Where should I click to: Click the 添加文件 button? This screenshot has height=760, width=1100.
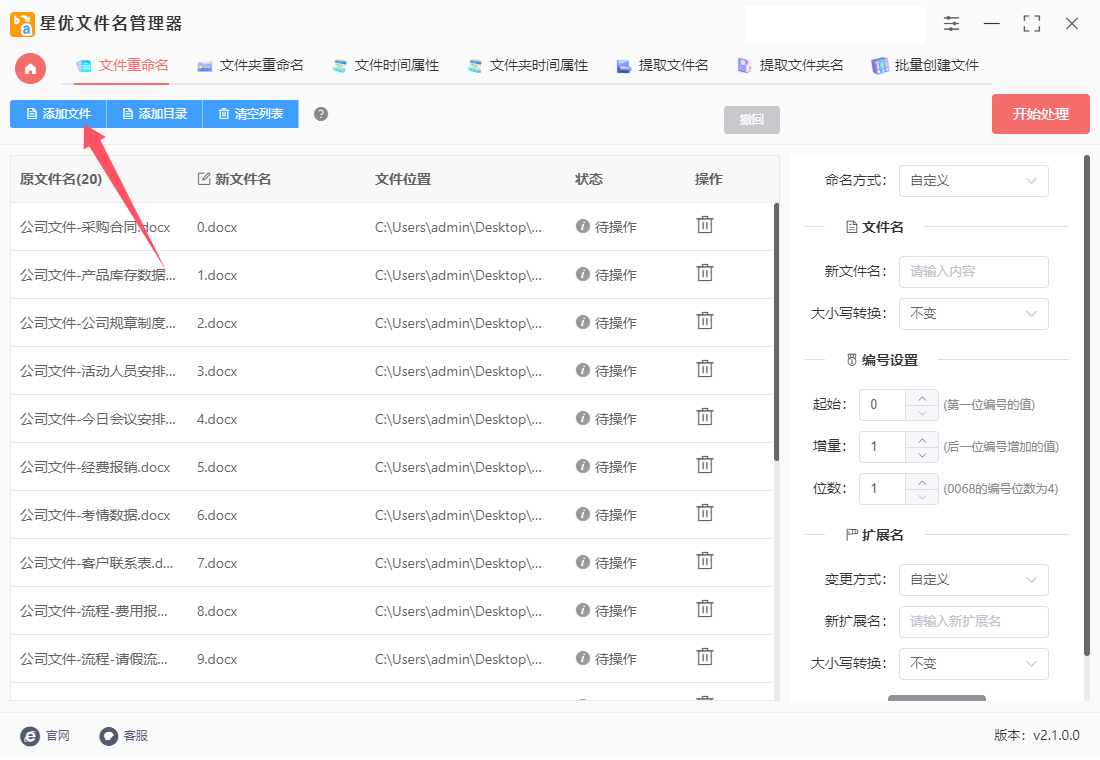(x=58, y=114)
